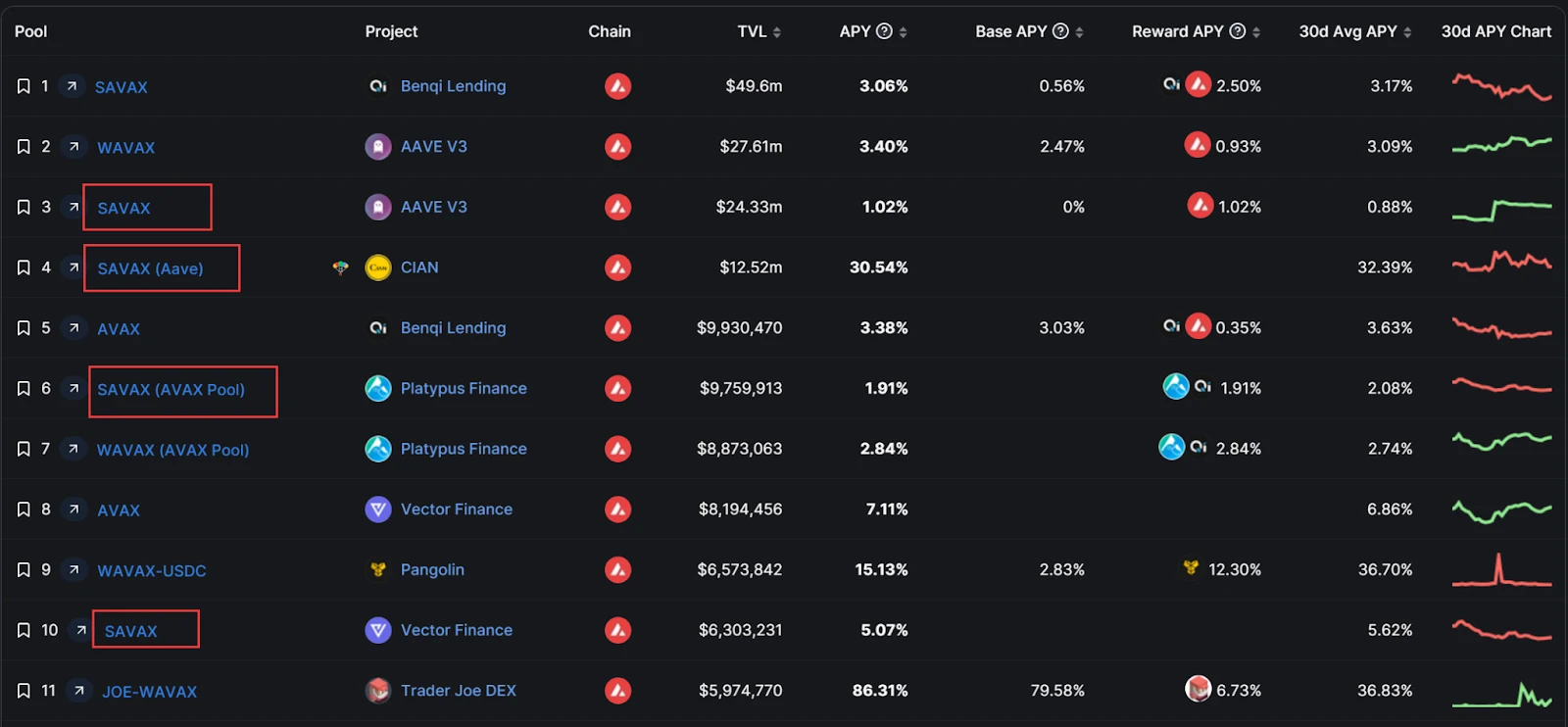Bookmark pool row 11 JOE-WAVAX
Viewport: 1568px width, 727px height.
[24, 691]
